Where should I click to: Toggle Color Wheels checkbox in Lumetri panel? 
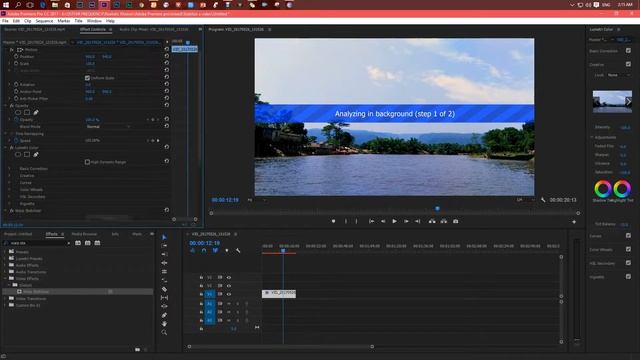click(x=628, y=249)
